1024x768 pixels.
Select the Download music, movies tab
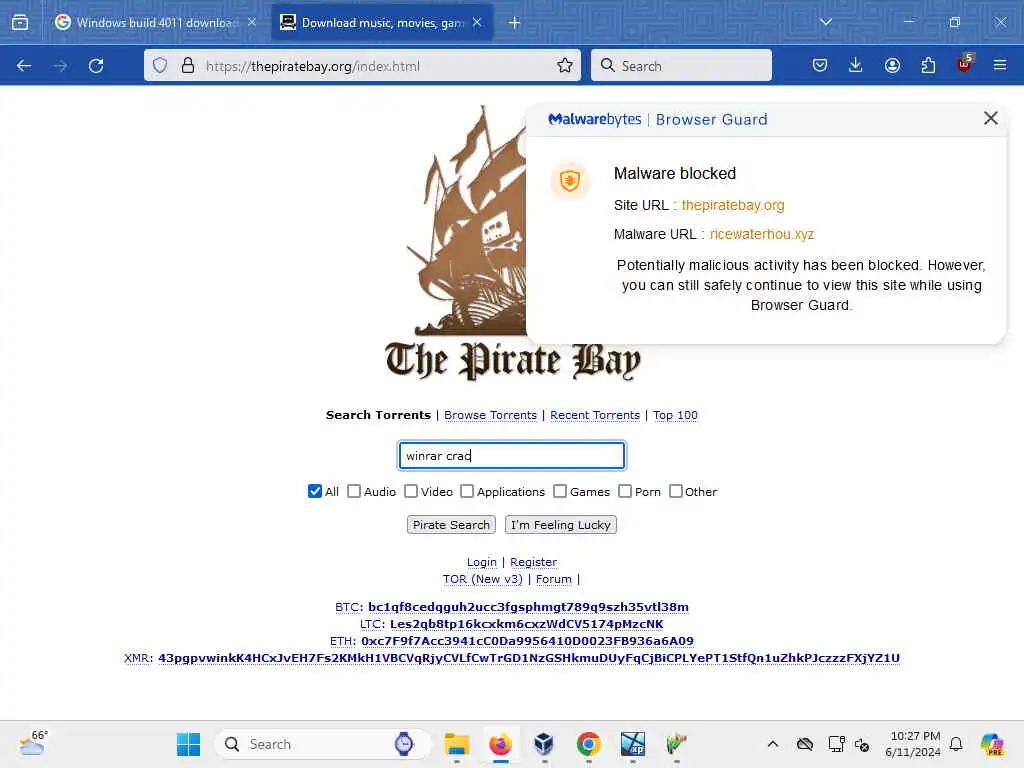point(382,23)
